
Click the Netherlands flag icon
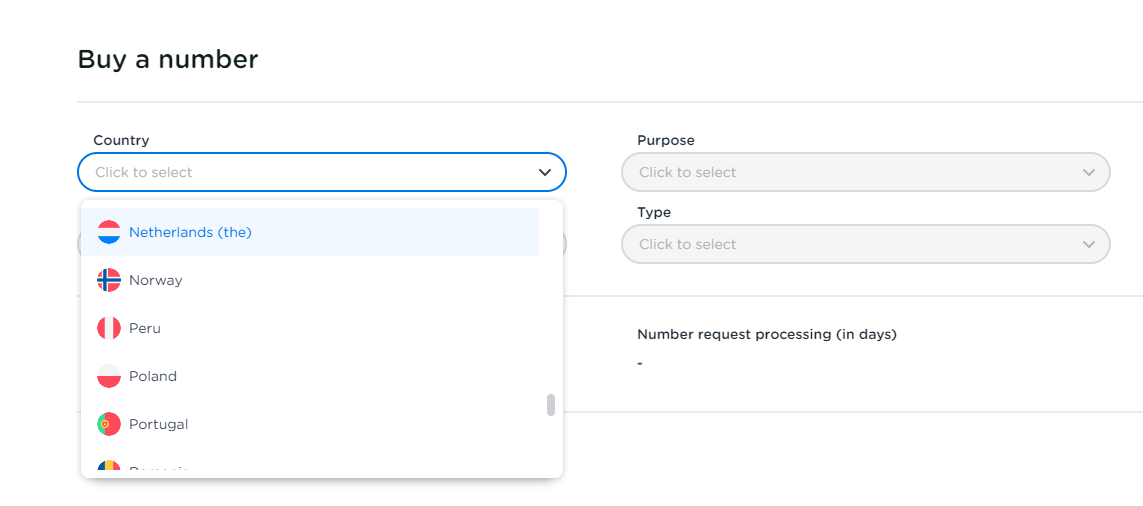pyautogui.click(x=109, y=232)
